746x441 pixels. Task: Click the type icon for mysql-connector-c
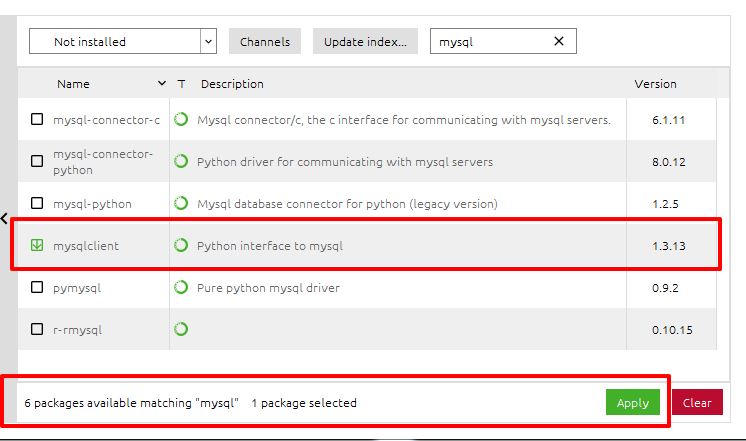tap(181, 119)
